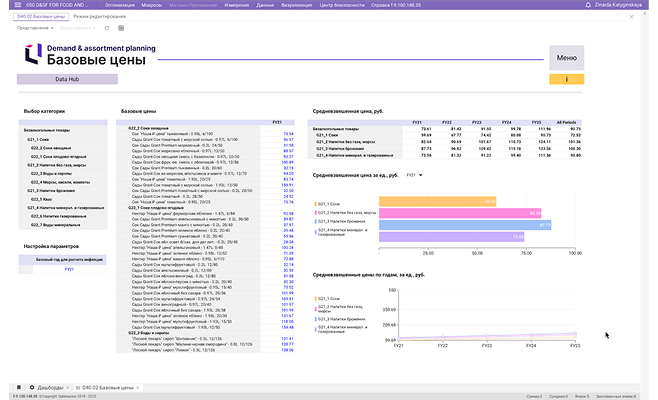This screenshot has width=658, height=400.
Task: Click the yellow info button
Action: (x=567, y=78)
